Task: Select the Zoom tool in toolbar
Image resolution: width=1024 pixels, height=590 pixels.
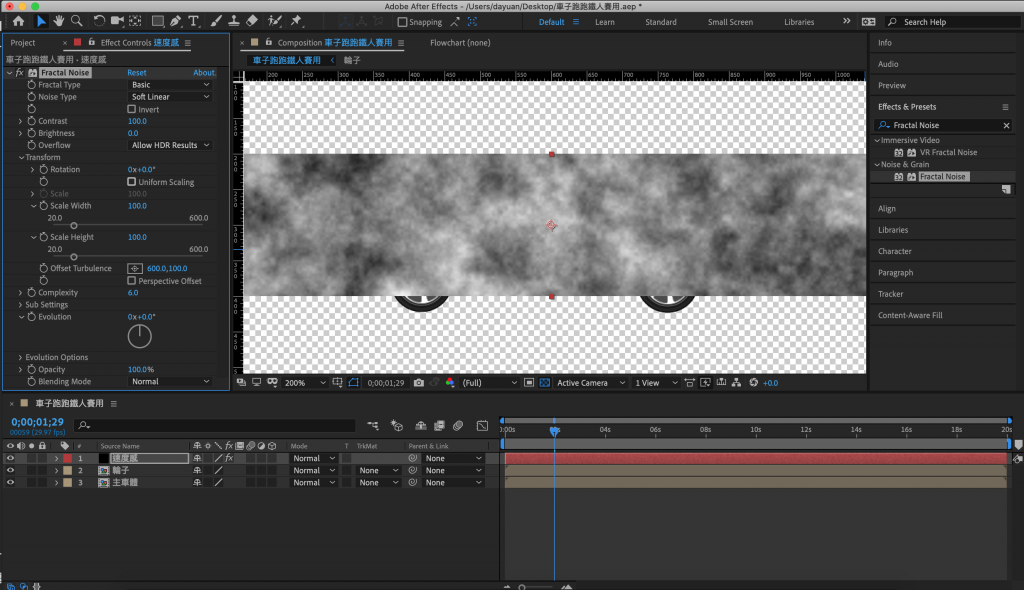Action: pos(77,21)
